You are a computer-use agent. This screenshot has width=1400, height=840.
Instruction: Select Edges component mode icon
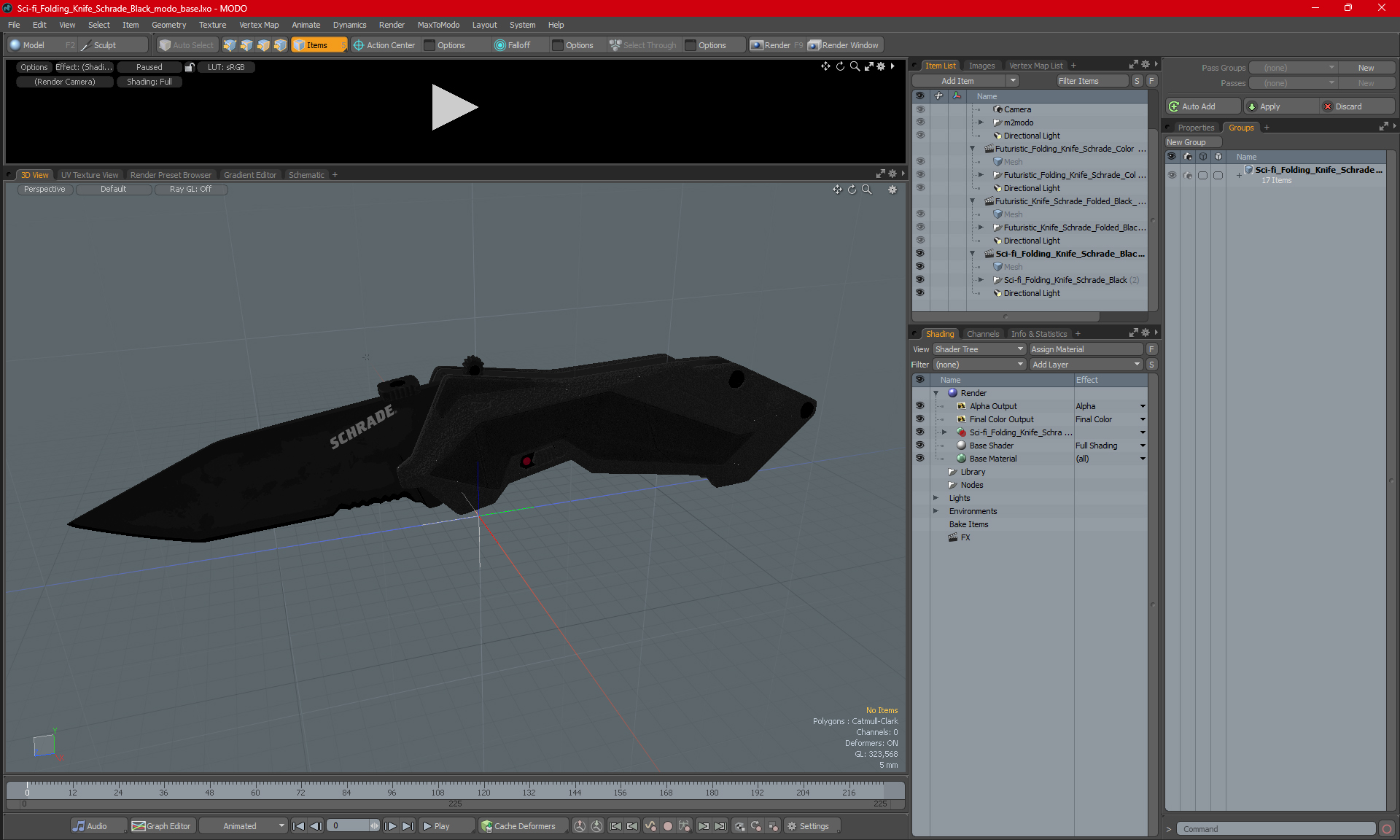tap(246, 45)
